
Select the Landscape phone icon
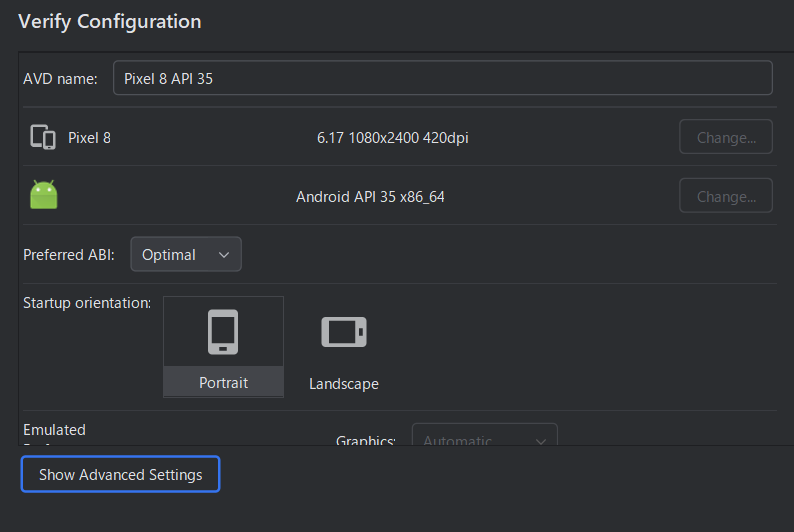click(344, 332)
